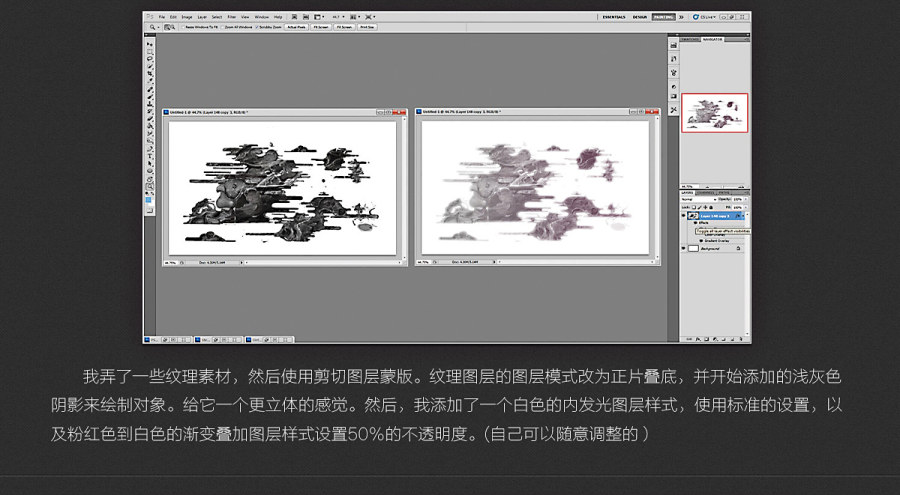The image size is (900, 495).
Task: Toggle lock transparent pixels icon
Action: [x=694, y=207]
